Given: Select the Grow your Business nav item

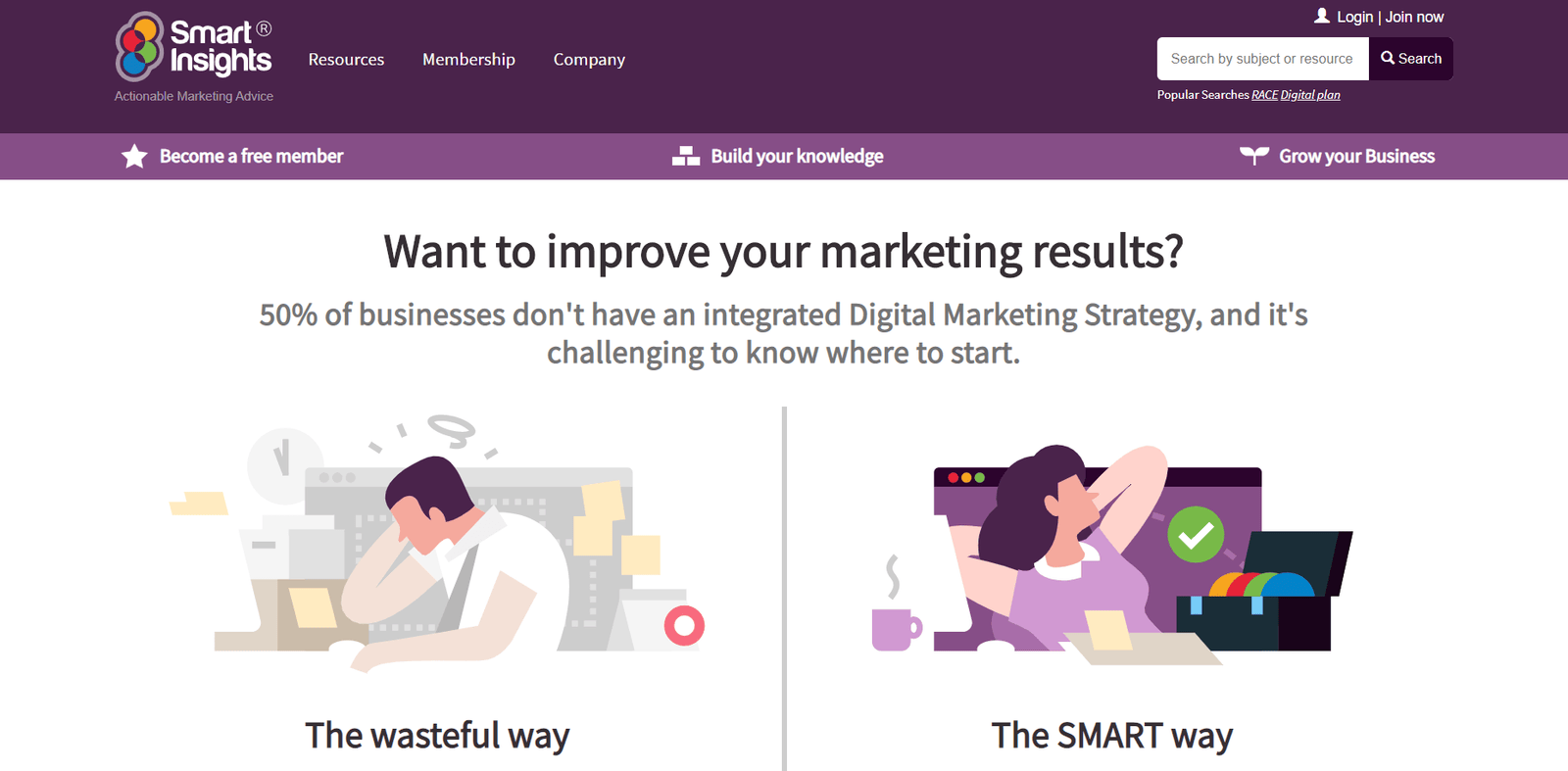Looking at the screenshot, I should coord(1355,156).
